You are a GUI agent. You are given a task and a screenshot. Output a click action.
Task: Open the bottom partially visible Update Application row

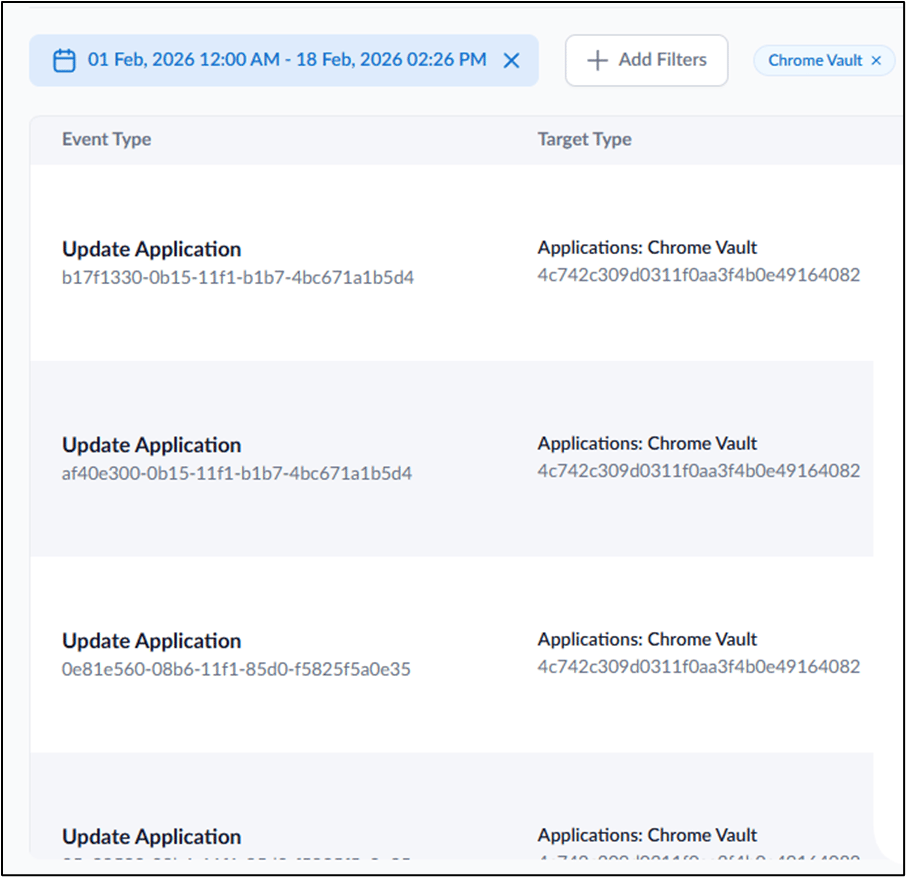(x=151, y=837)
